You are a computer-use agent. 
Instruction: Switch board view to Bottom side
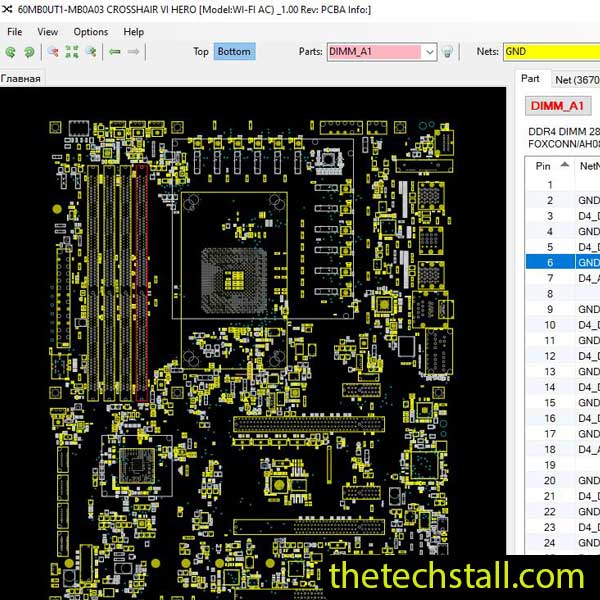pos(234,51)
